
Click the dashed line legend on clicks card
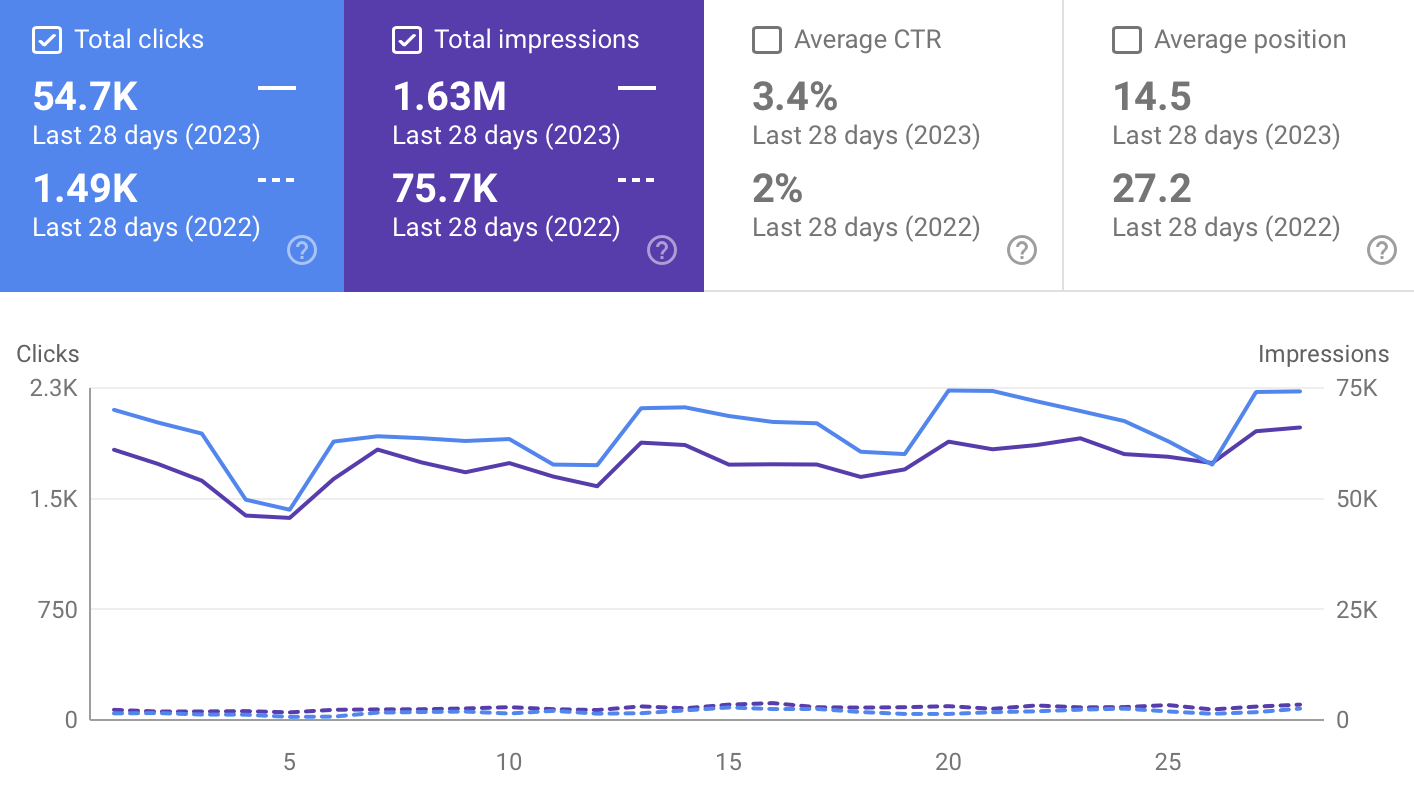pyautogui.click(x=278, y=180)
